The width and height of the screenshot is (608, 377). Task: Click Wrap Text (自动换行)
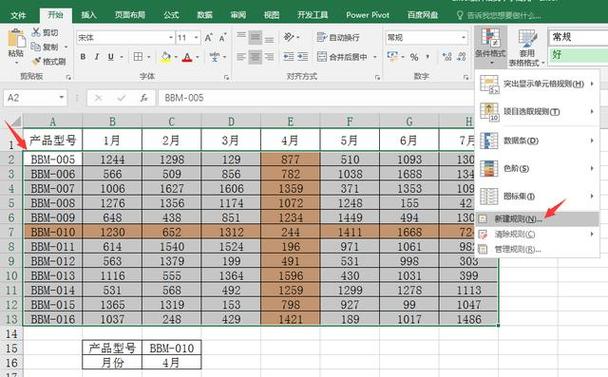tap(338, 37)
